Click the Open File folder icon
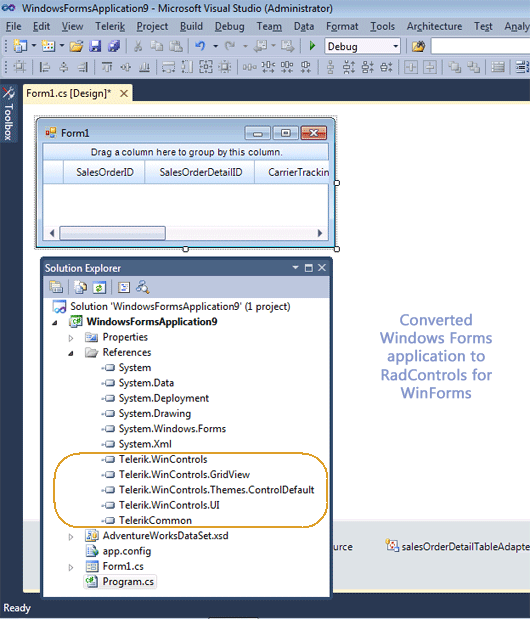The height and width of the screenshot is (619, 530). tap(76, 46)
